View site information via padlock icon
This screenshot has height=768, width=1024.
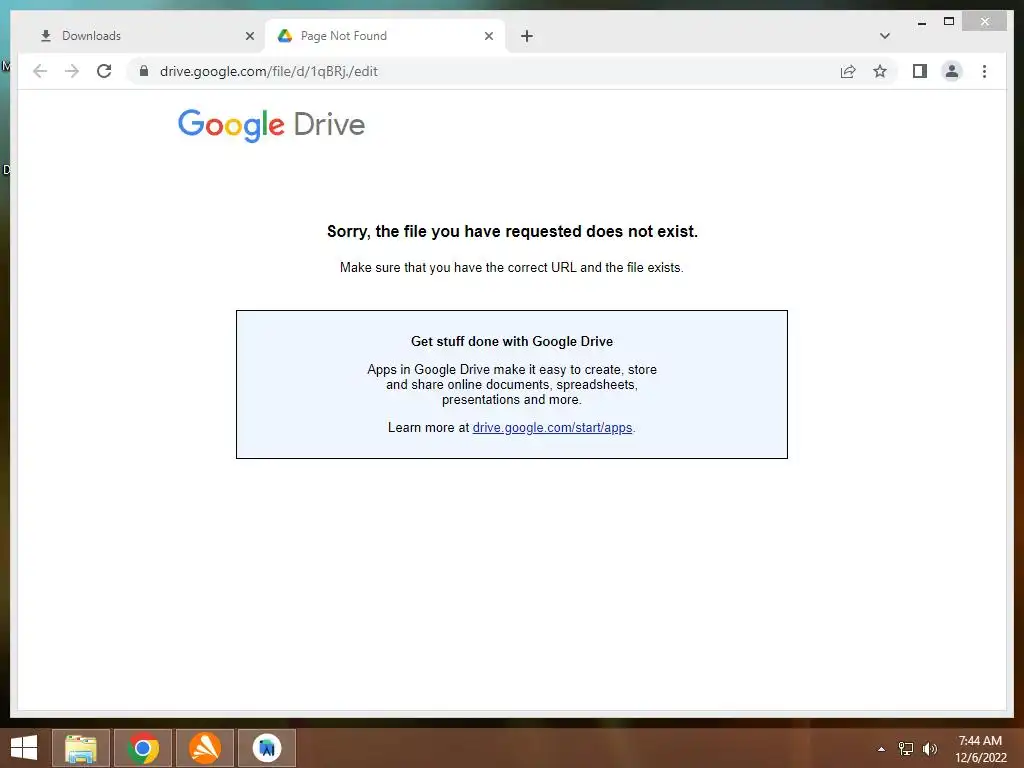pyautogui.click(x=144, y=71)
